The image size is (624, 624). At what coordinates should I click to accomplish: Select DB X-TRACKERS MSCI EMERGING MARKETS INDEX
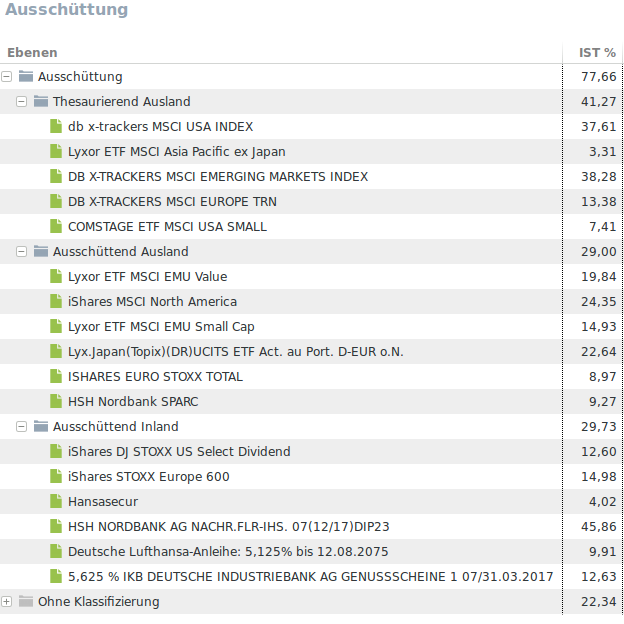click(x=218, y=177)
